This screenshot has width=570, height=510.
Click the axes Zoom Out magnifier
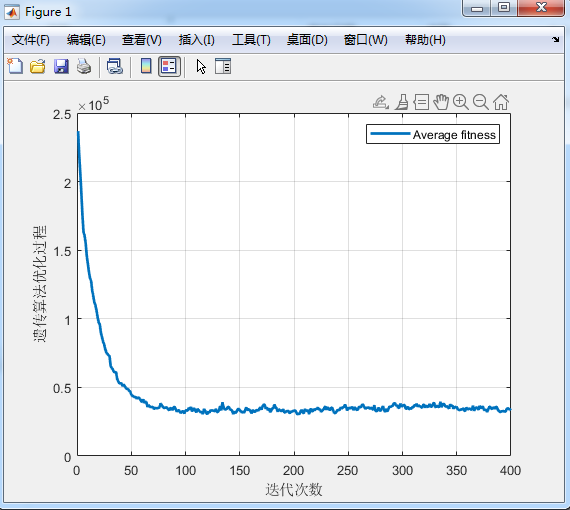coord(481,102)
